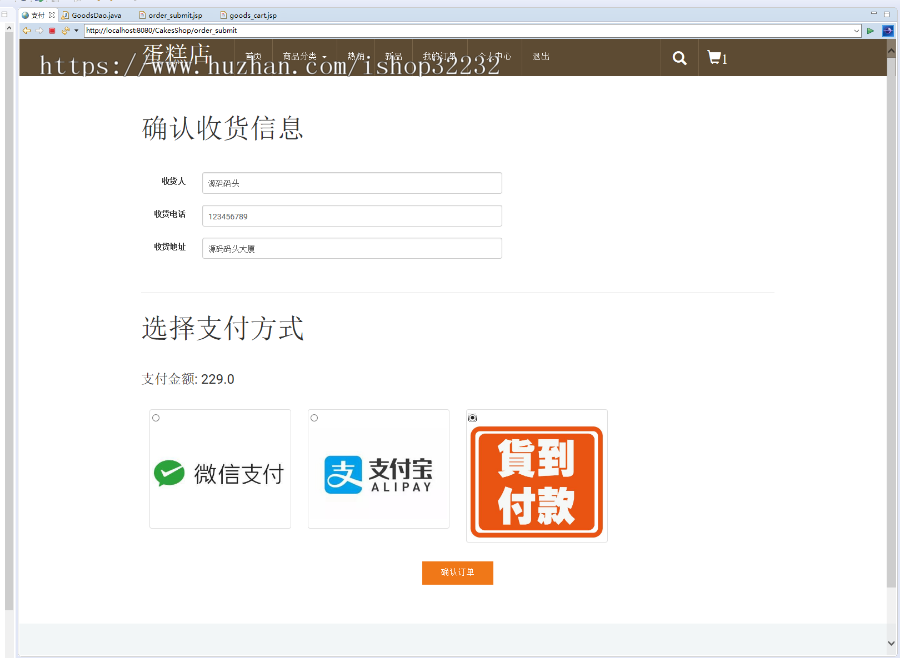Click the 退出 logout link
The image size is (900, 658).
tap(540, 57)
